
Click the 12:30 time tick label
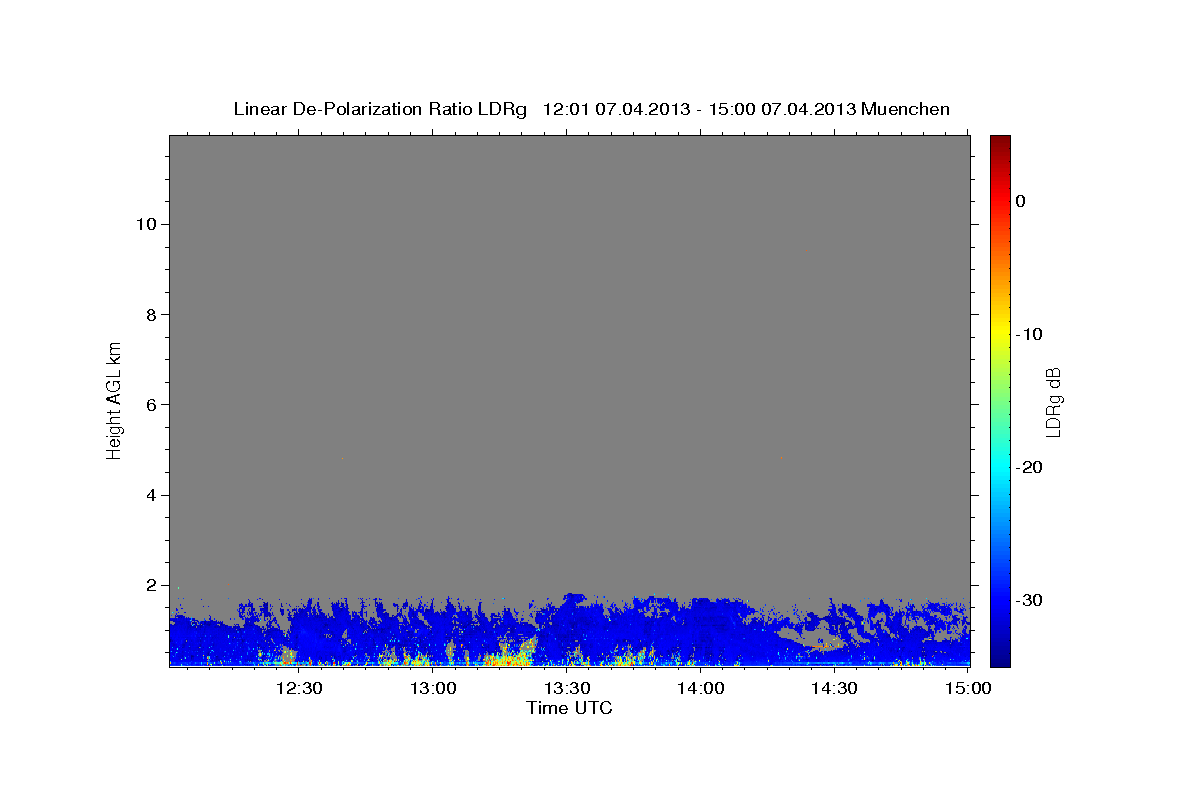298,688
